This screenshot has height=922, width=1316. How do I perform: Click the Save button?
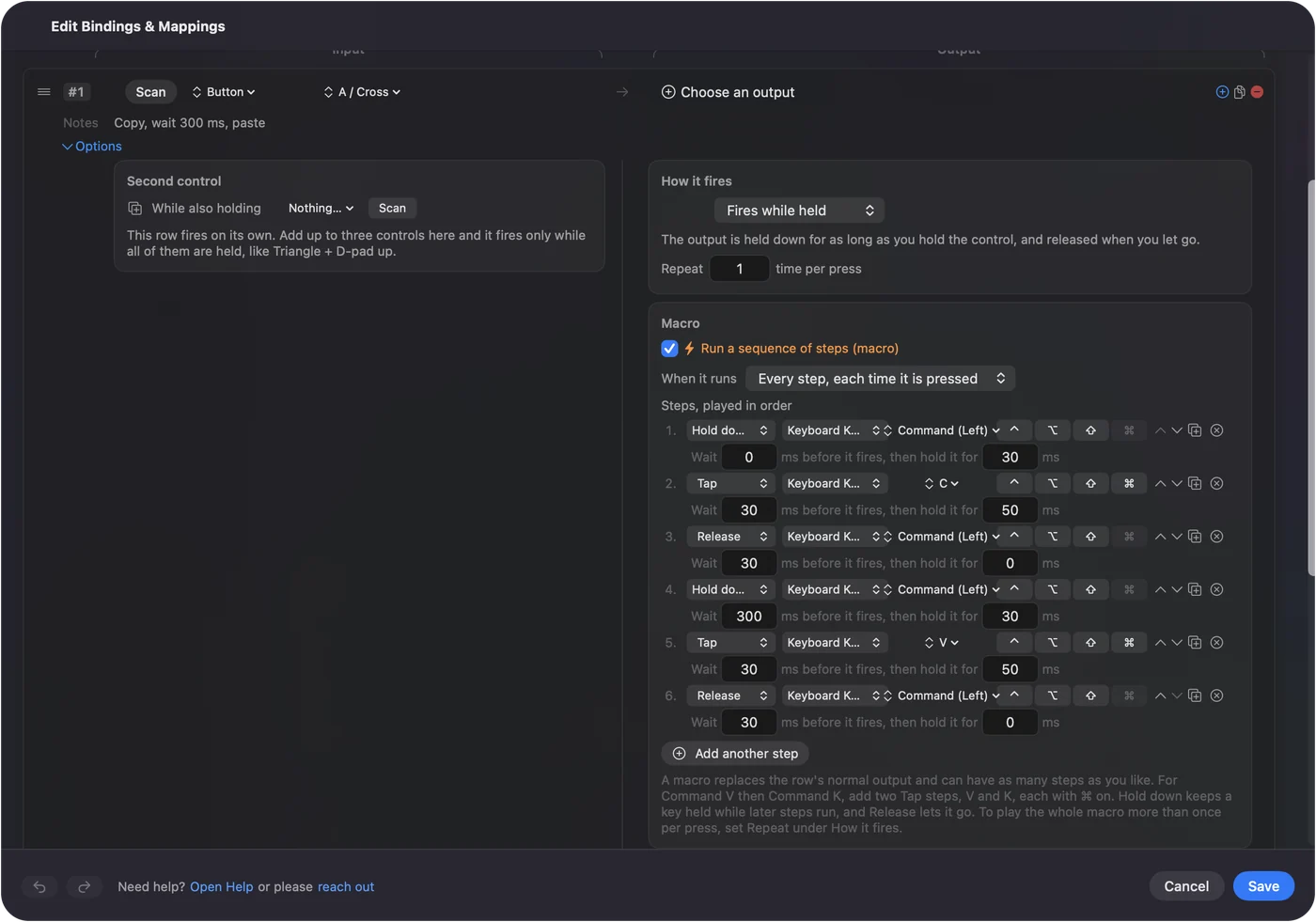1263,886
